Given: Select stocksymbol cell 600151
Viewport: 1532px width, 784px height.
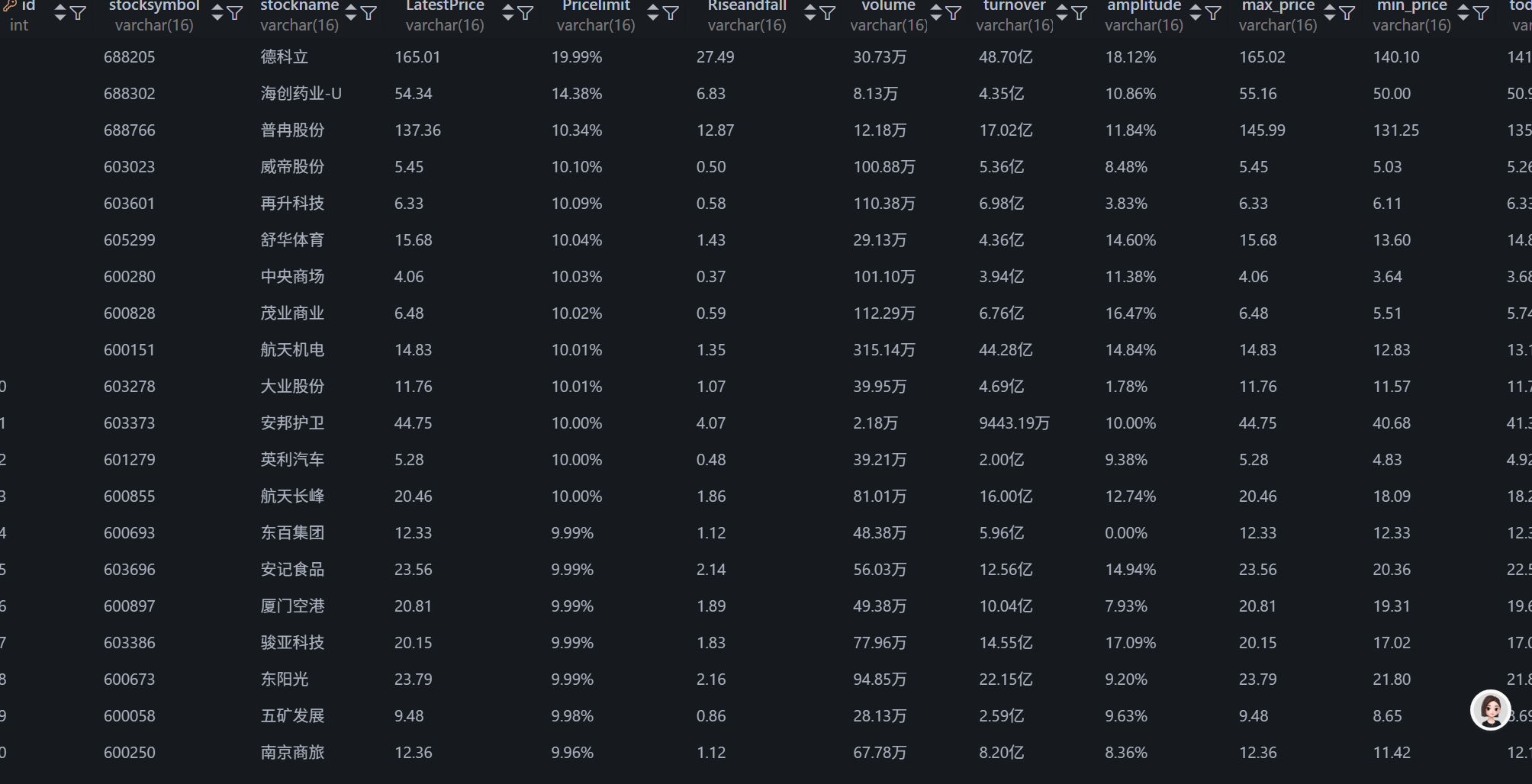Looking at the screenshot, I should 130,350.
